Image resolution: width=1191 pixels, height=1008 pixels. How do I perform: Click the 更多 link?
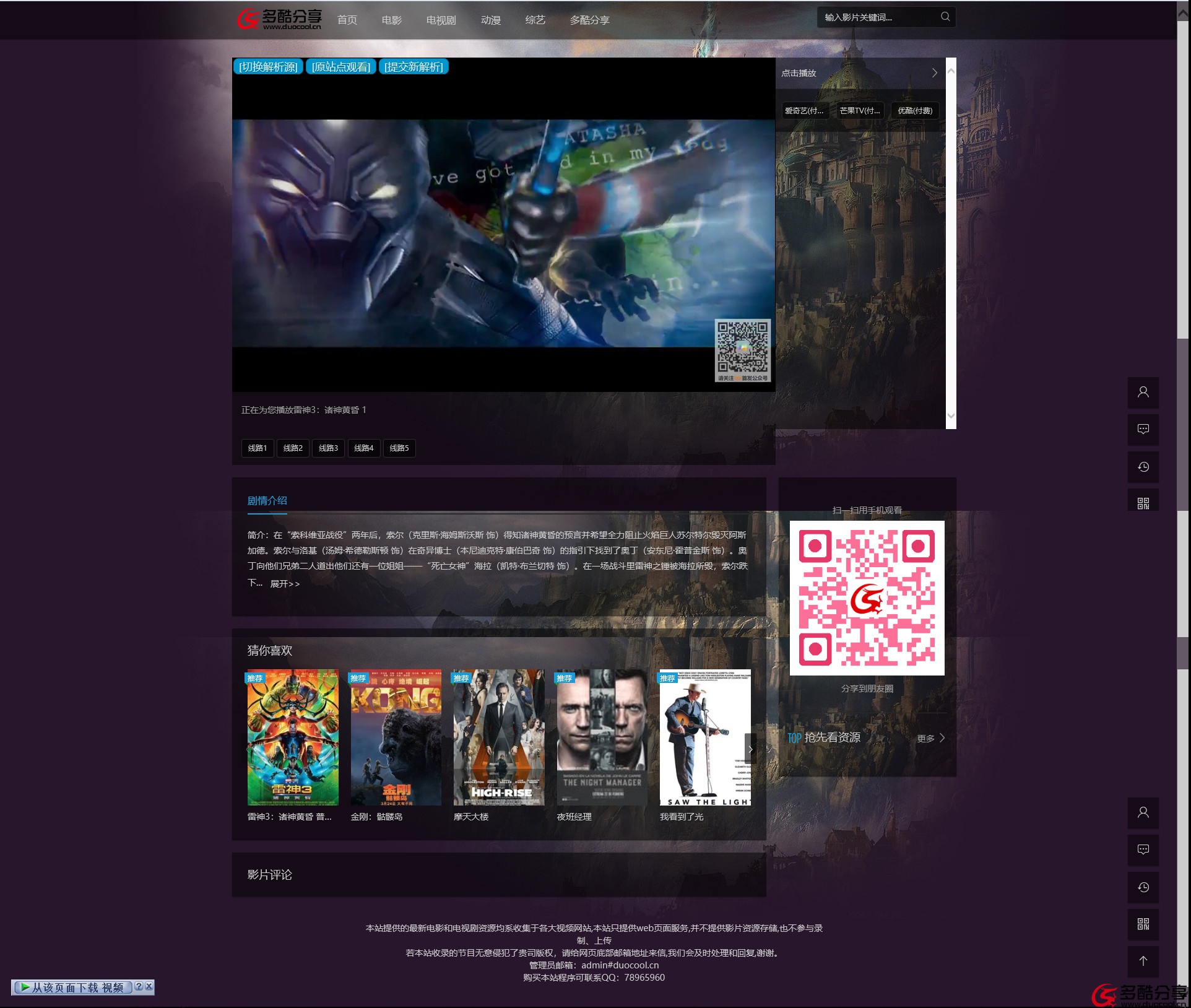click(925, 738)
